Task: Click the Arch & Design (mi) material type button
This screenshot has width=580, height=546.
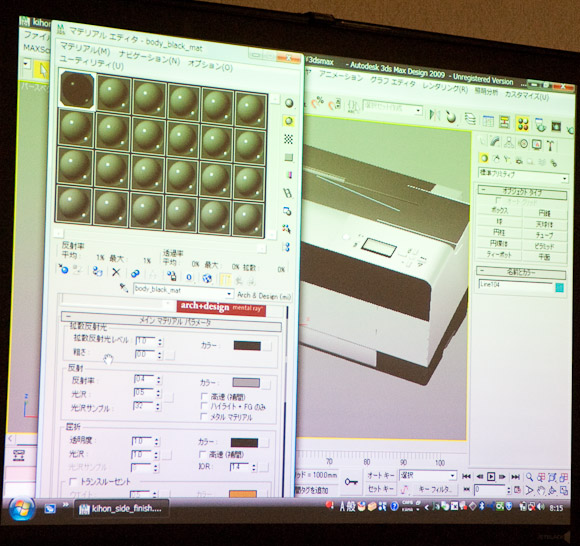Action: [264, 296]
